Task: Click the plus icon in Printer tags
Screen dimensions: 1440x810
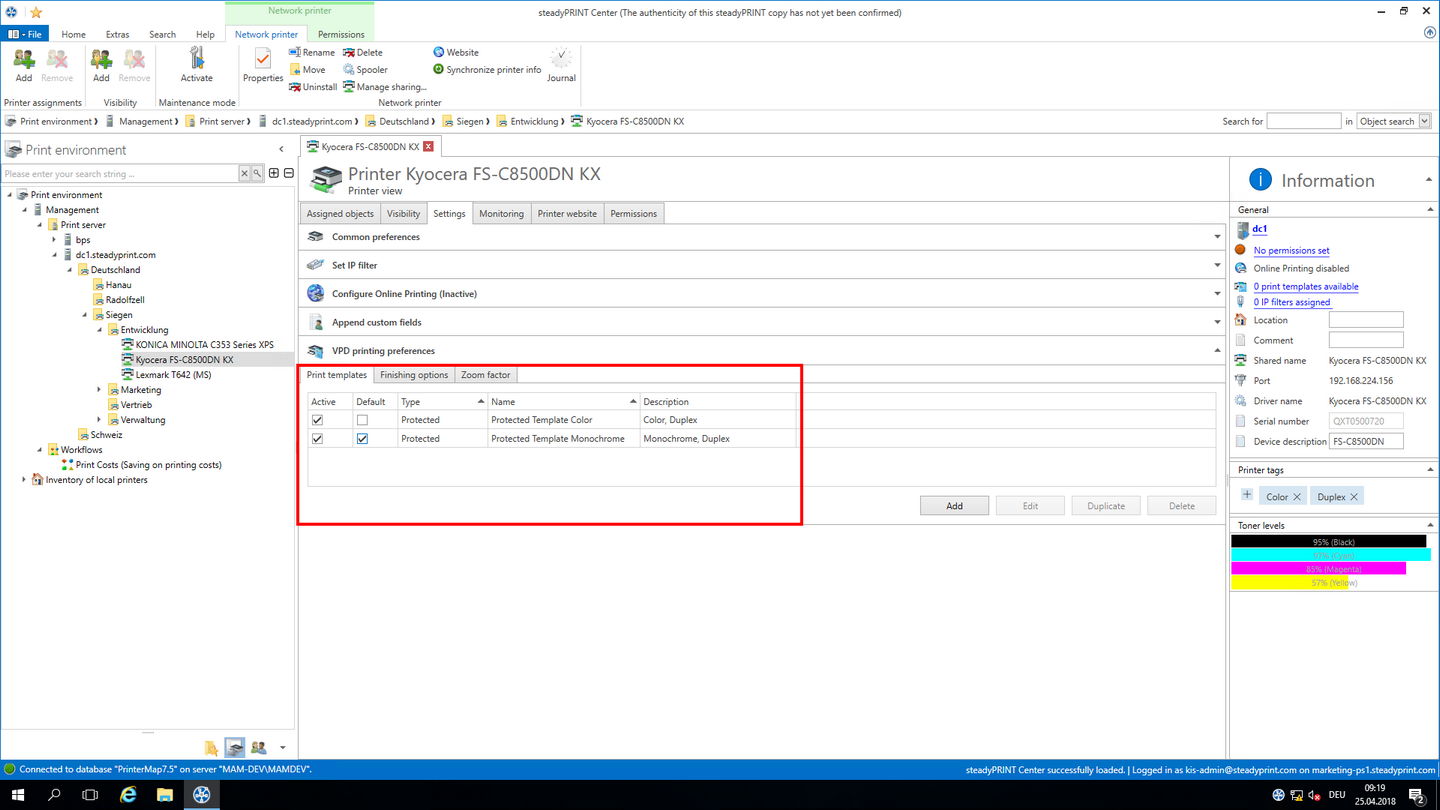Action: (x=1247, y=495)
